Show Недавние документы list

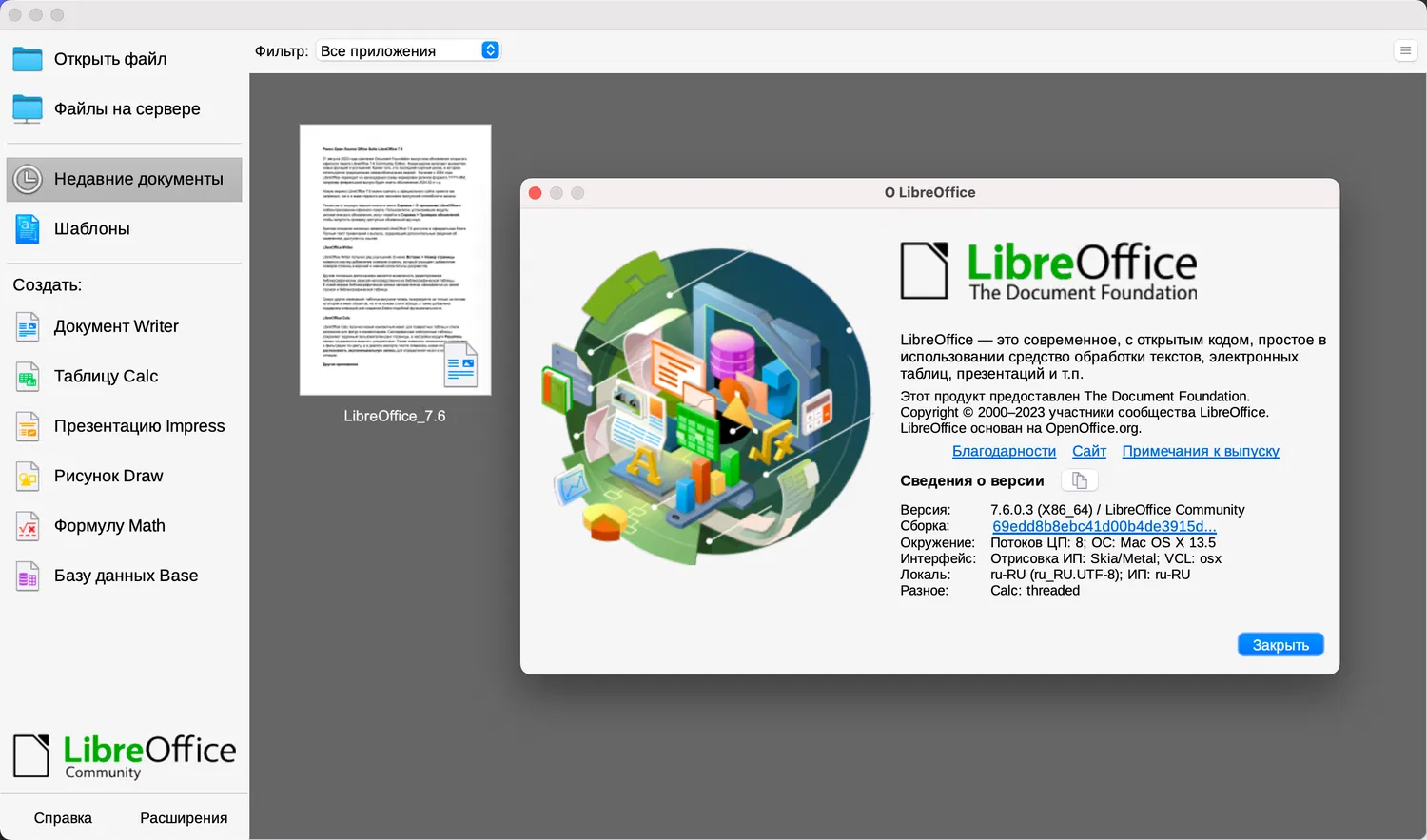click(125, 179)
